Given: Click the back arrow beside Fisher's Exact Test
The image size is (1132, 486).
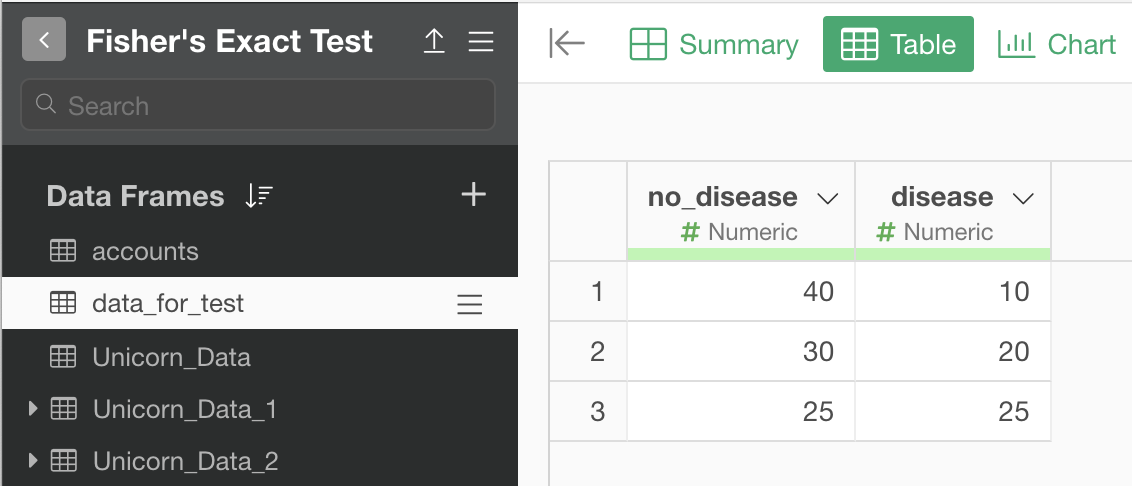Looking at the screenshot, I should click(44, 40).
